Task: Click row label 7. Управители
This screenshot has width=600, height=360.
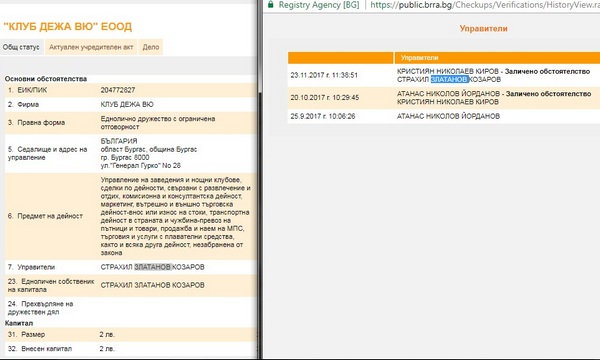Action: click(x=31, y=267)
